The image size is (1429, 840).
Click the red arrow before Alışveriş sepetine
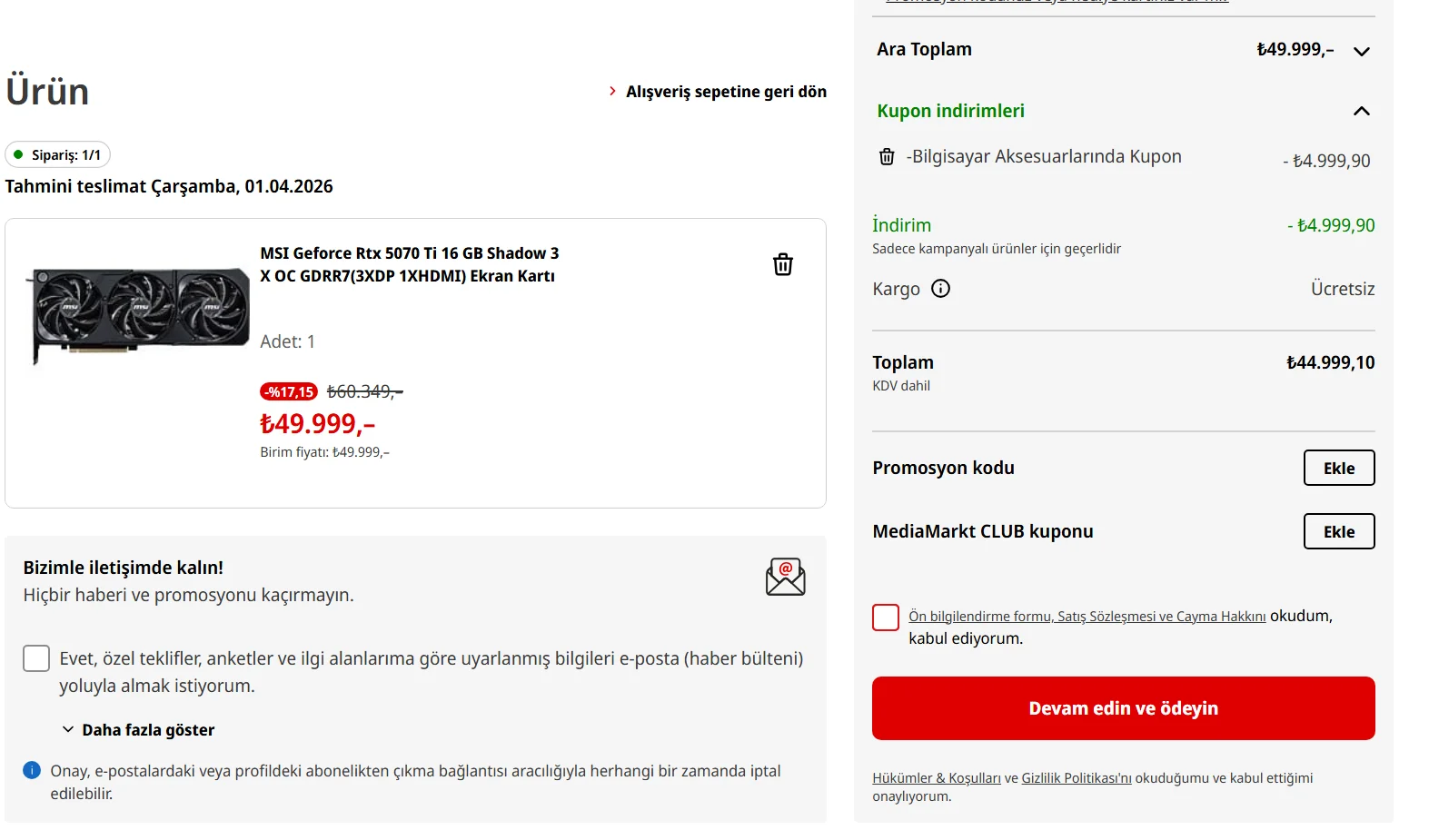point(612,91)
